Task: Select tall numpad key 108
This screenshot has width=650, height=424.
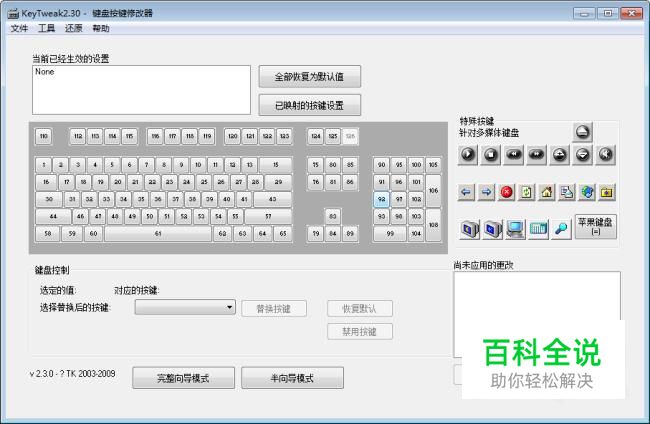Action: coord(433,225)
